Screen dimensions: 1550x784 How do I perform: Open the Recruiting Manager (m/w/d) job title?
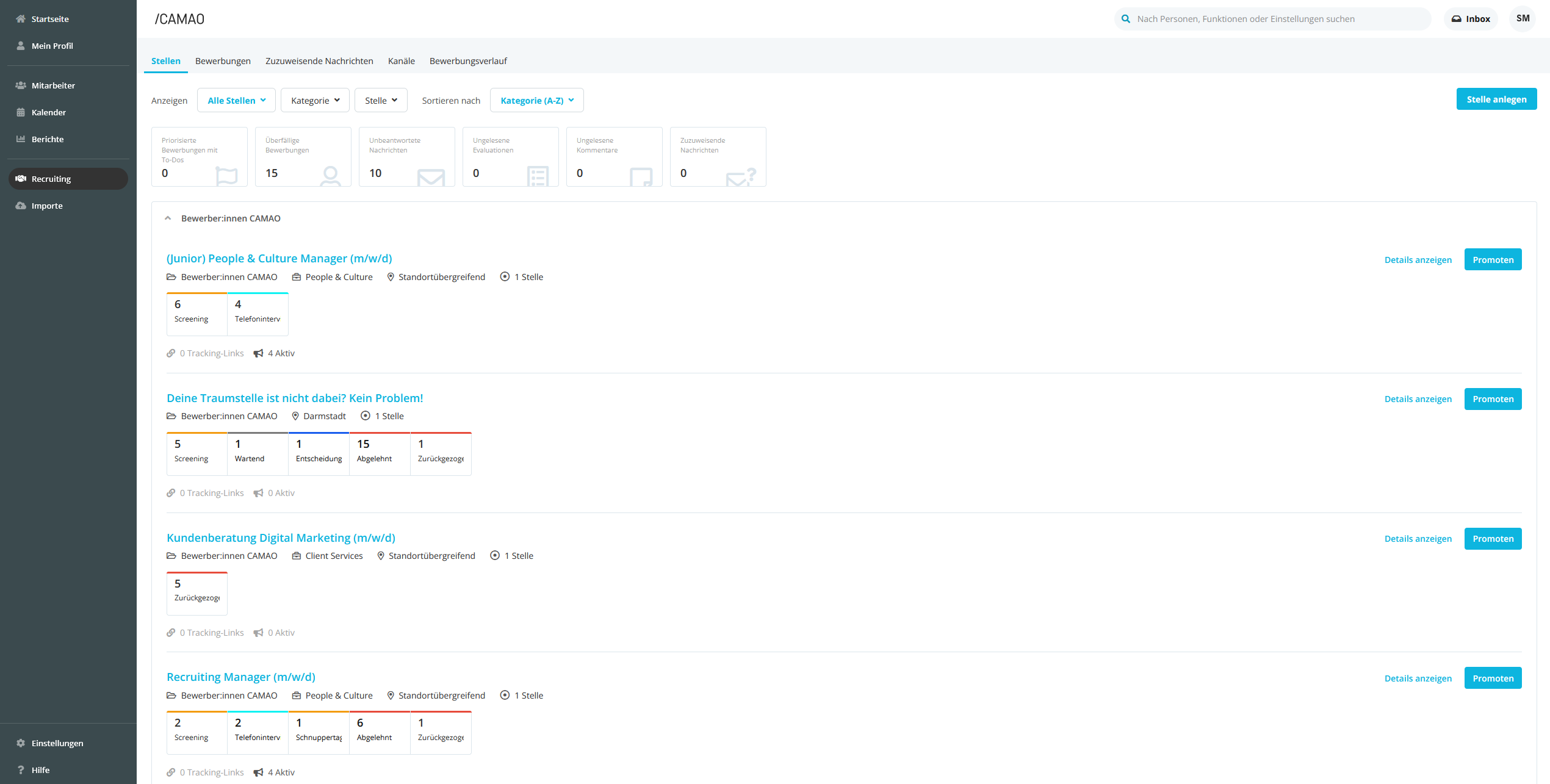(241, 677)
